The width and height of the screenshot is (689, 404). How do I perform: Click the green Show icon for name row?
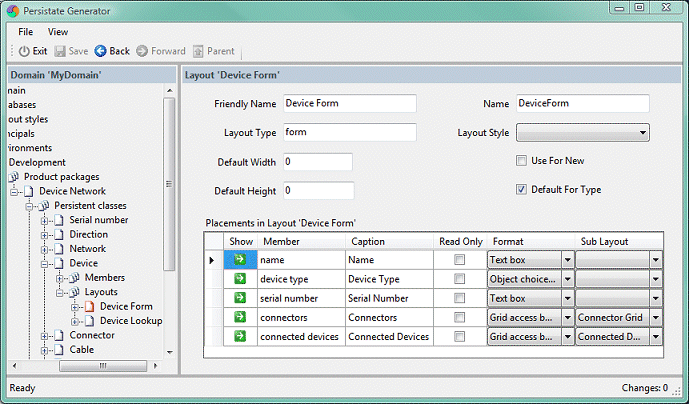click(240, 259)
